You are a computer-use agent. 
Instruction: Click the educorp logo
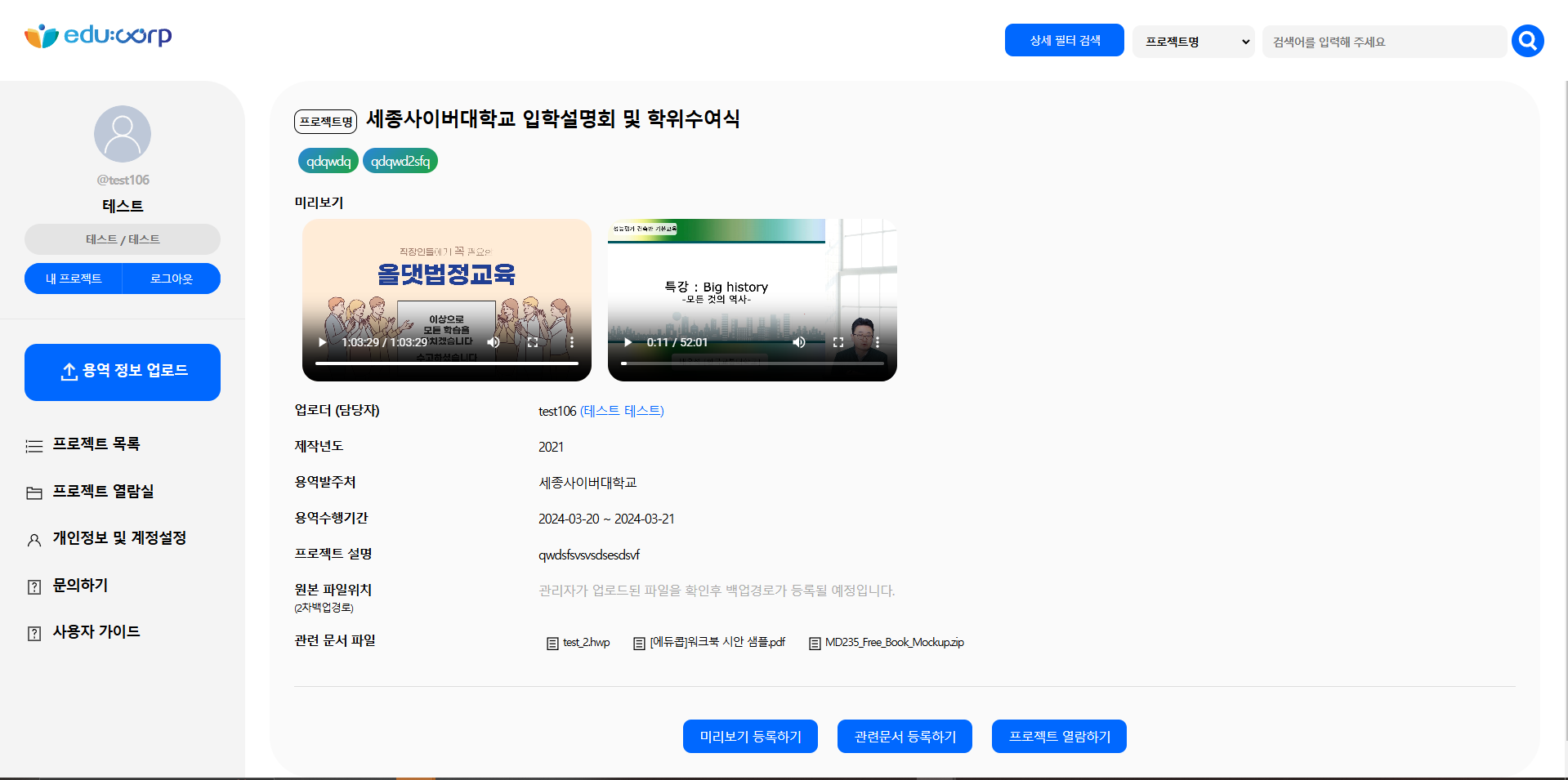(98, 36)
